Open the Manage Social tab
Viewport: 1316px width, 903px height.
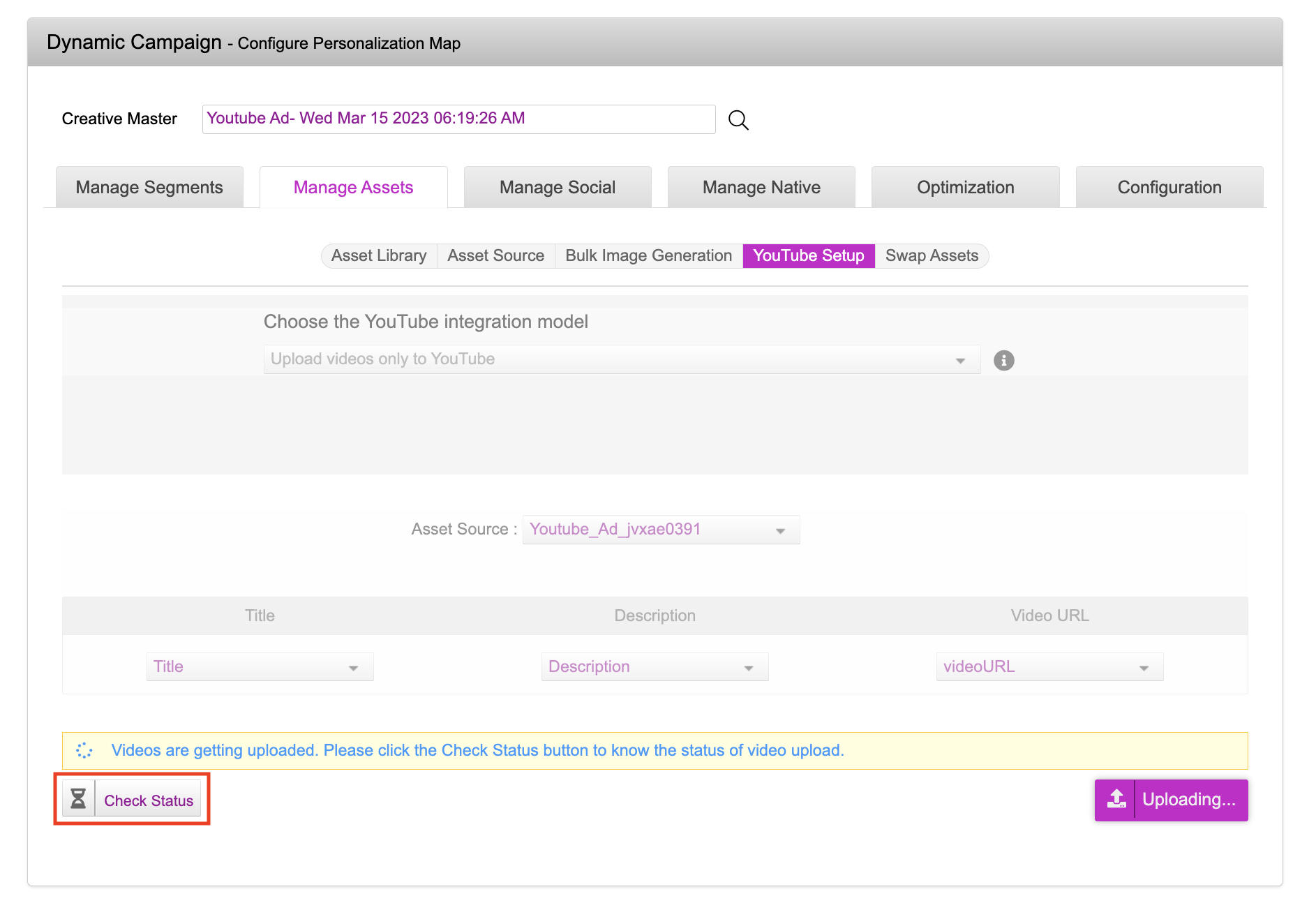click(557, 187)
